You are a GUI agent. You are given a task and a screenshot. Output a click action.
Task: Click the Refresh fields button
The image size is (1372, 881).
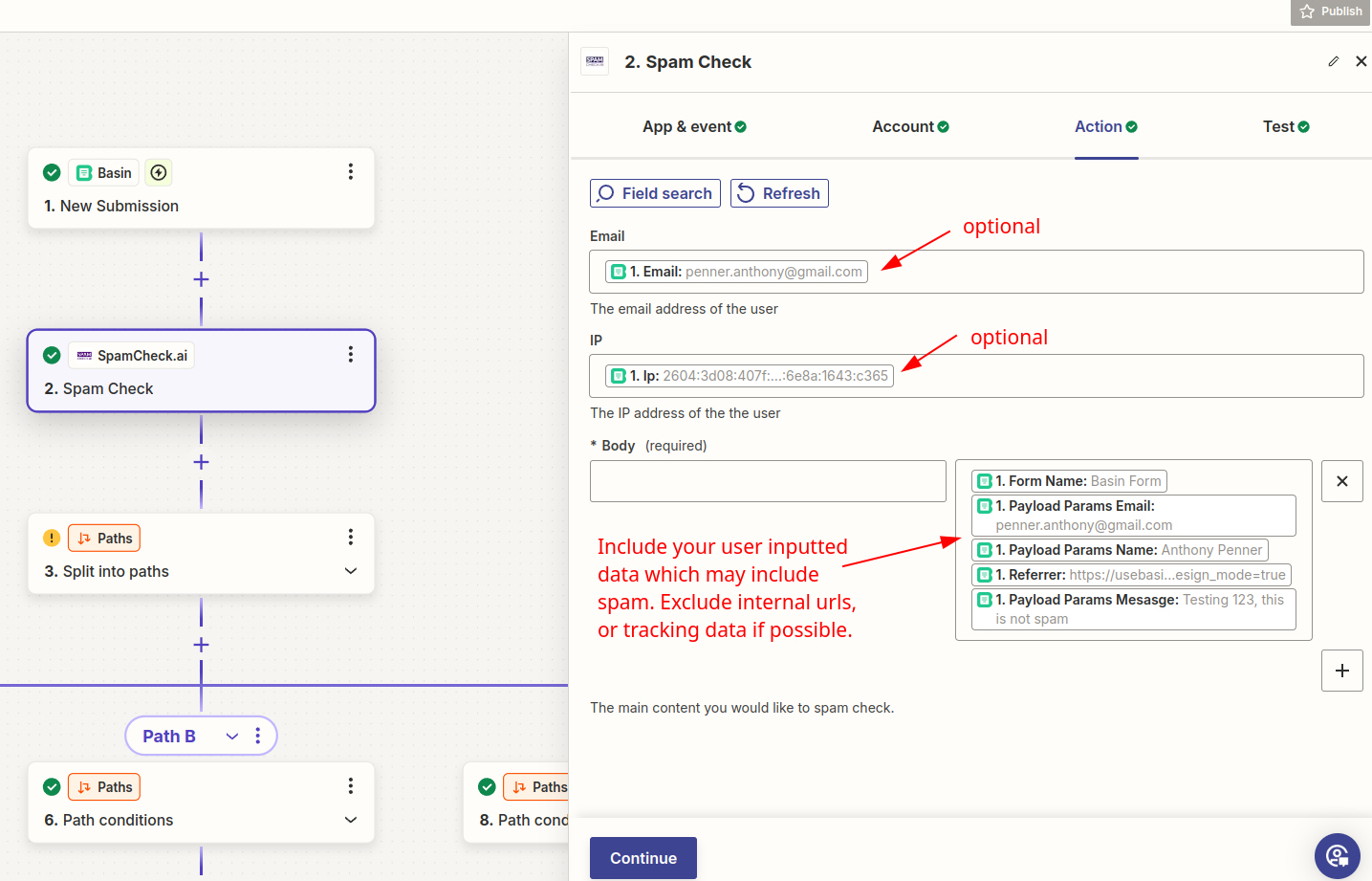(x=779, y=193)
